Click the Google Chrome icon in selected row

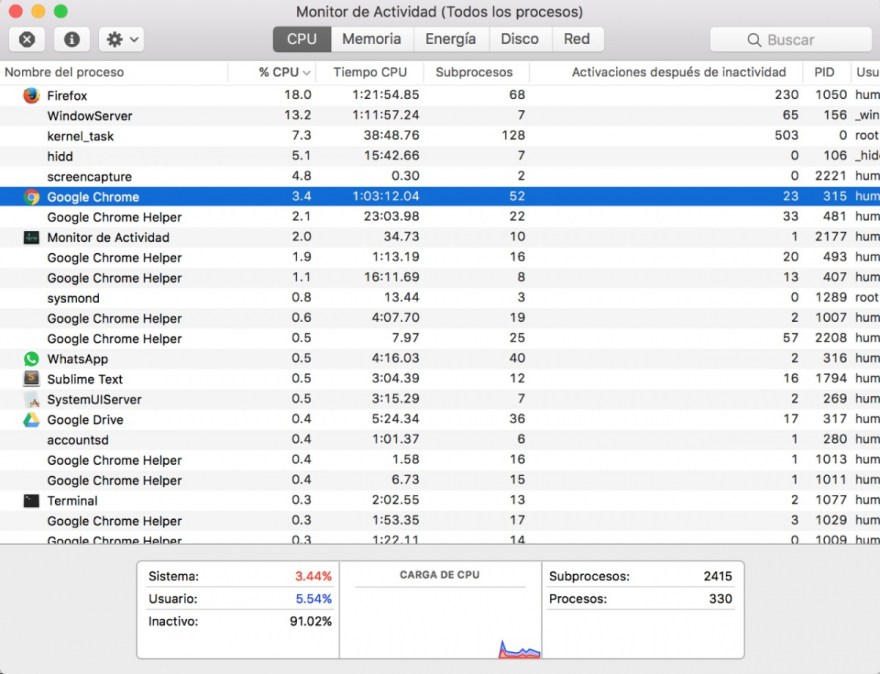point(31,197)
